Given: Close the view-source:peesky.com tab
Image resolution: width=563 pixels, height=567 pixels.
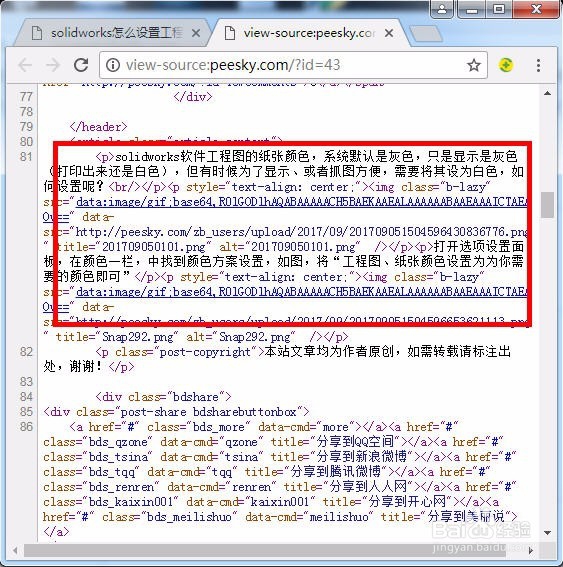Looking at the screenshot, I should coord(389,33).
